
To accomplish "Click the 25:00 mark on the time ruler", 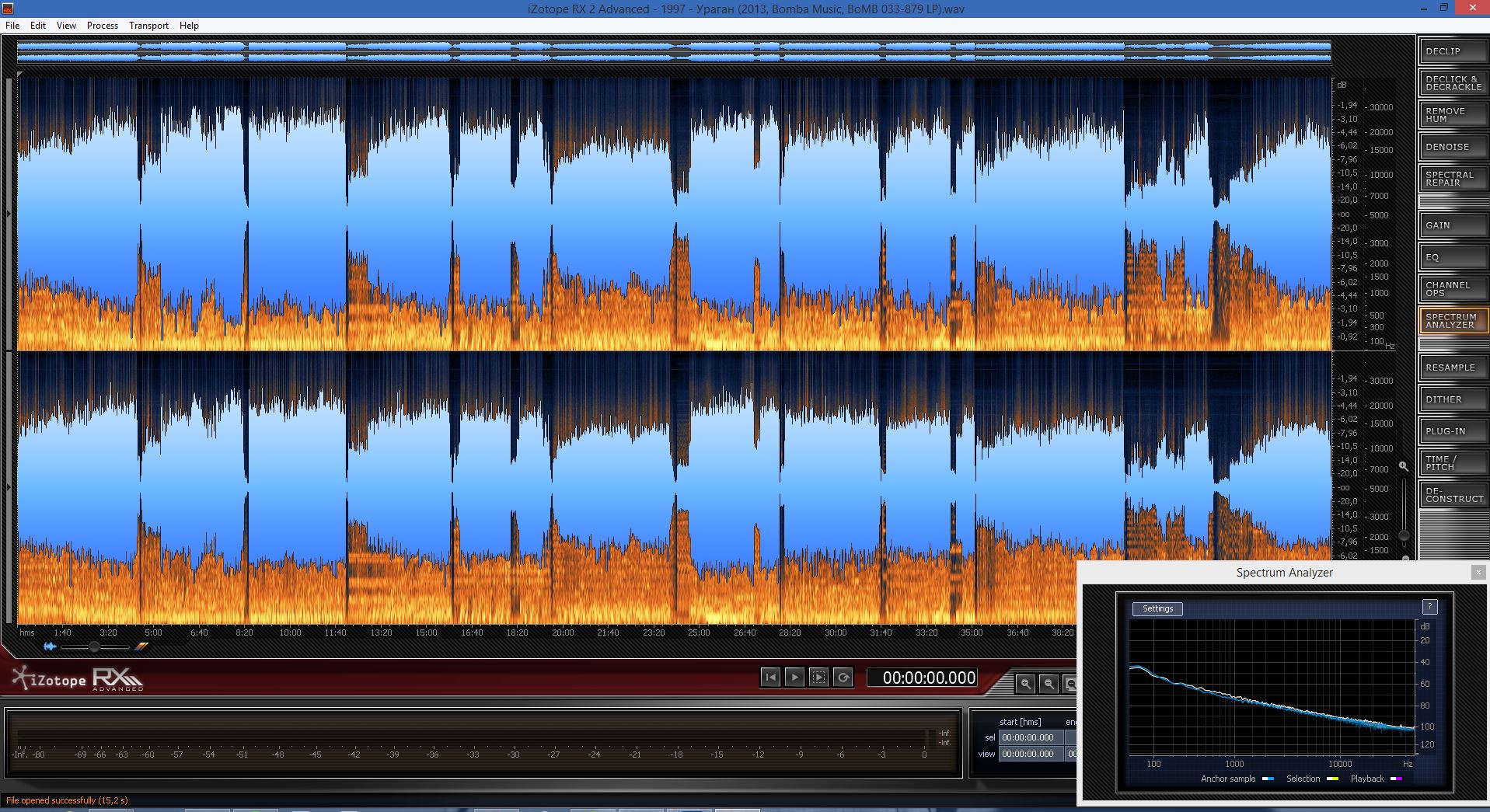I will [699, 633].
